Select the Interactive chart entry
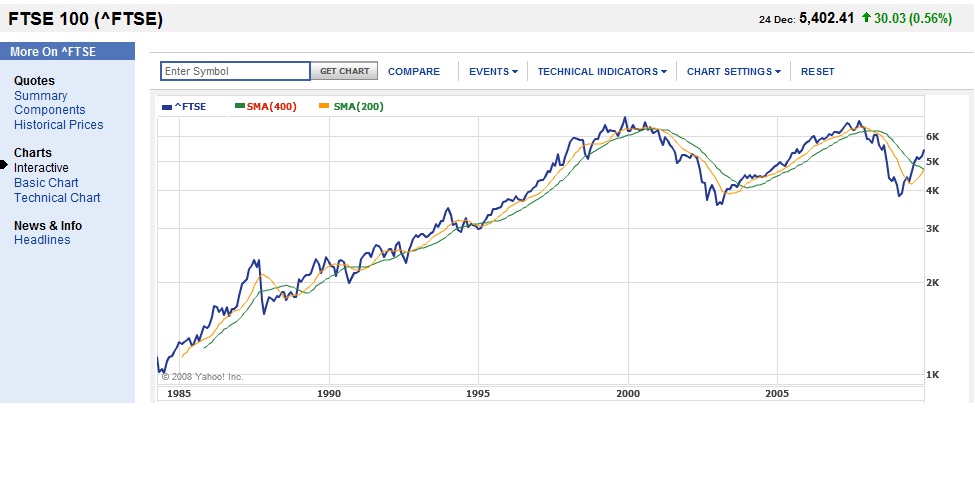This screenshot has width=975, height=480. tap(41, 168)
